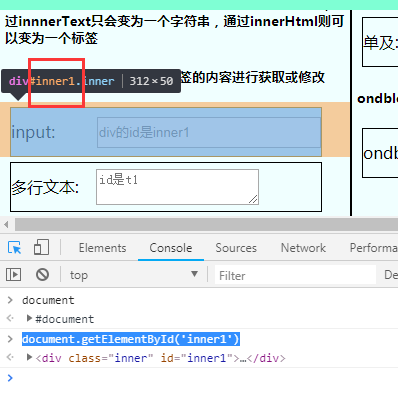Image resolution: width=398 pixels, height=404 pixels.
Task: Click the 'document' console input line
Action: click(48, 300)
